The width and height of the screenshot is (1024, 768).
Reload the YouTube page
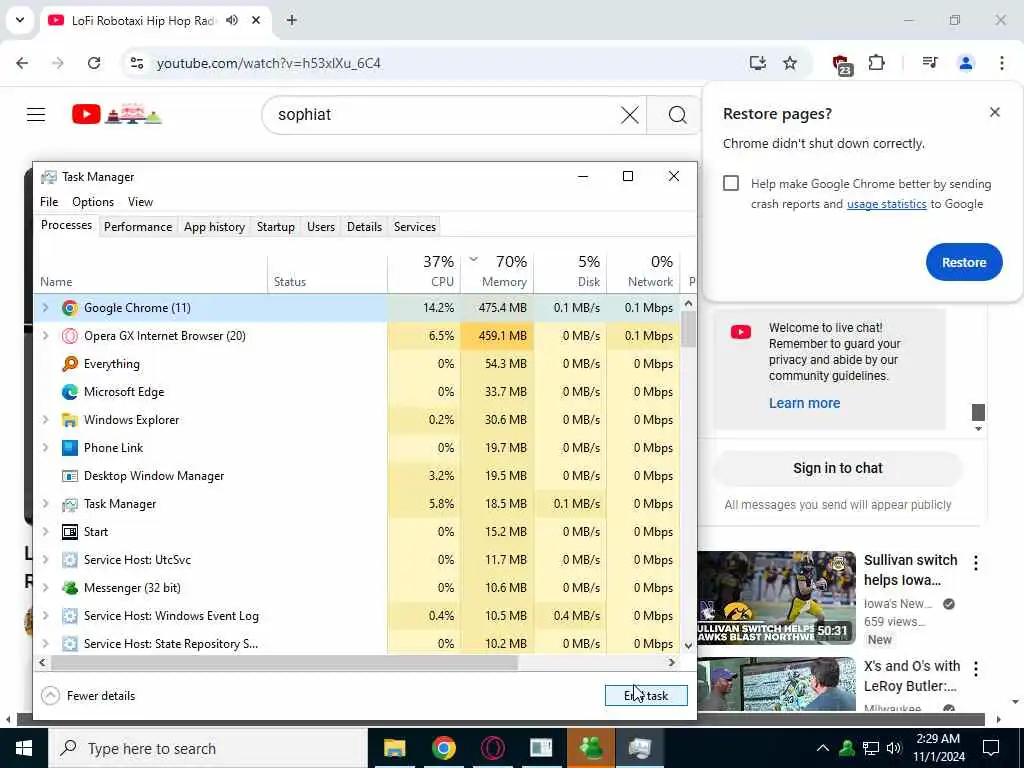pyautogui.click(x=94, y=63)
